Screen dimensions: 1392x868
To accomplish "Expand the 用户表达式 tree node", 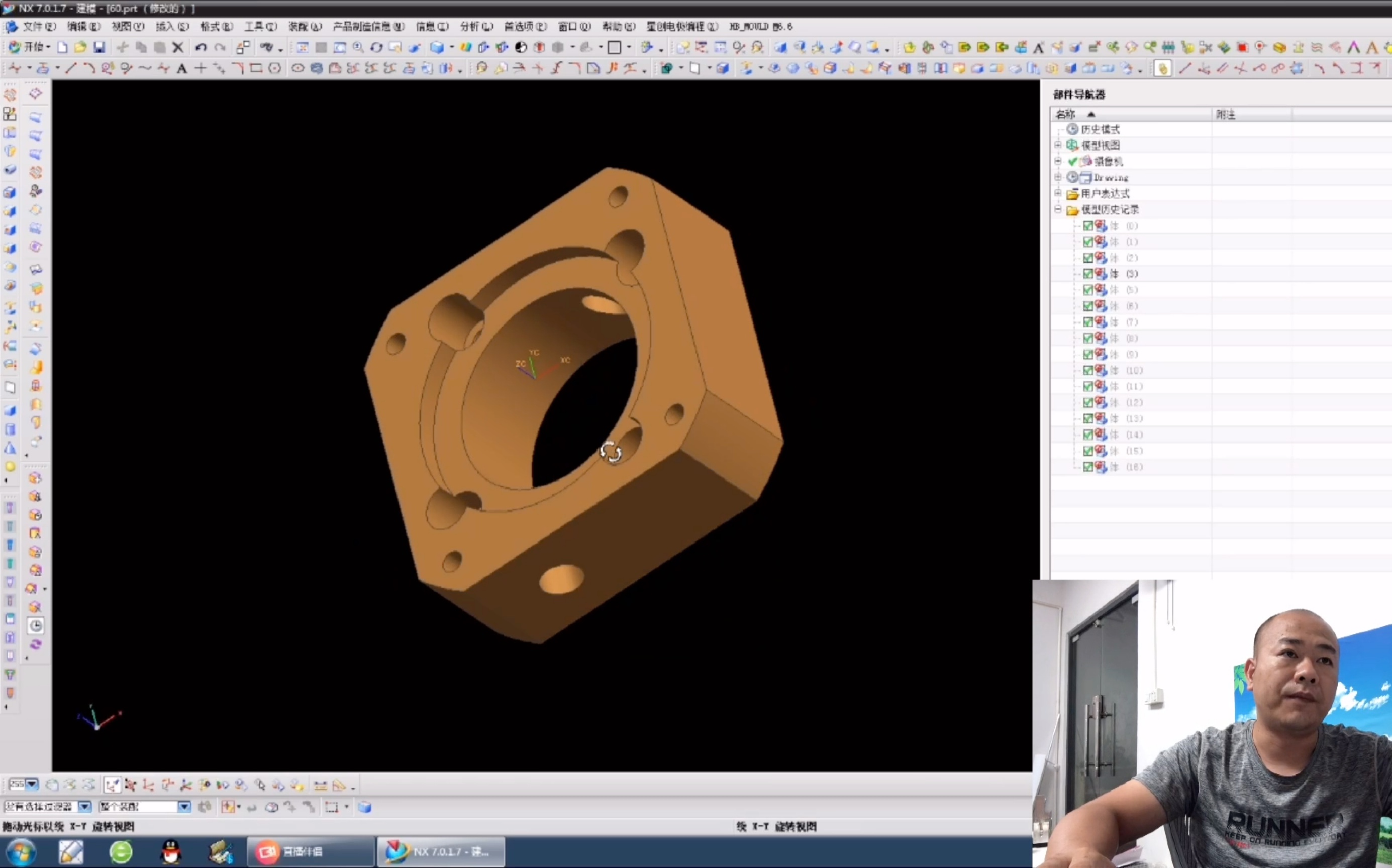I will tap(1058, 193).
